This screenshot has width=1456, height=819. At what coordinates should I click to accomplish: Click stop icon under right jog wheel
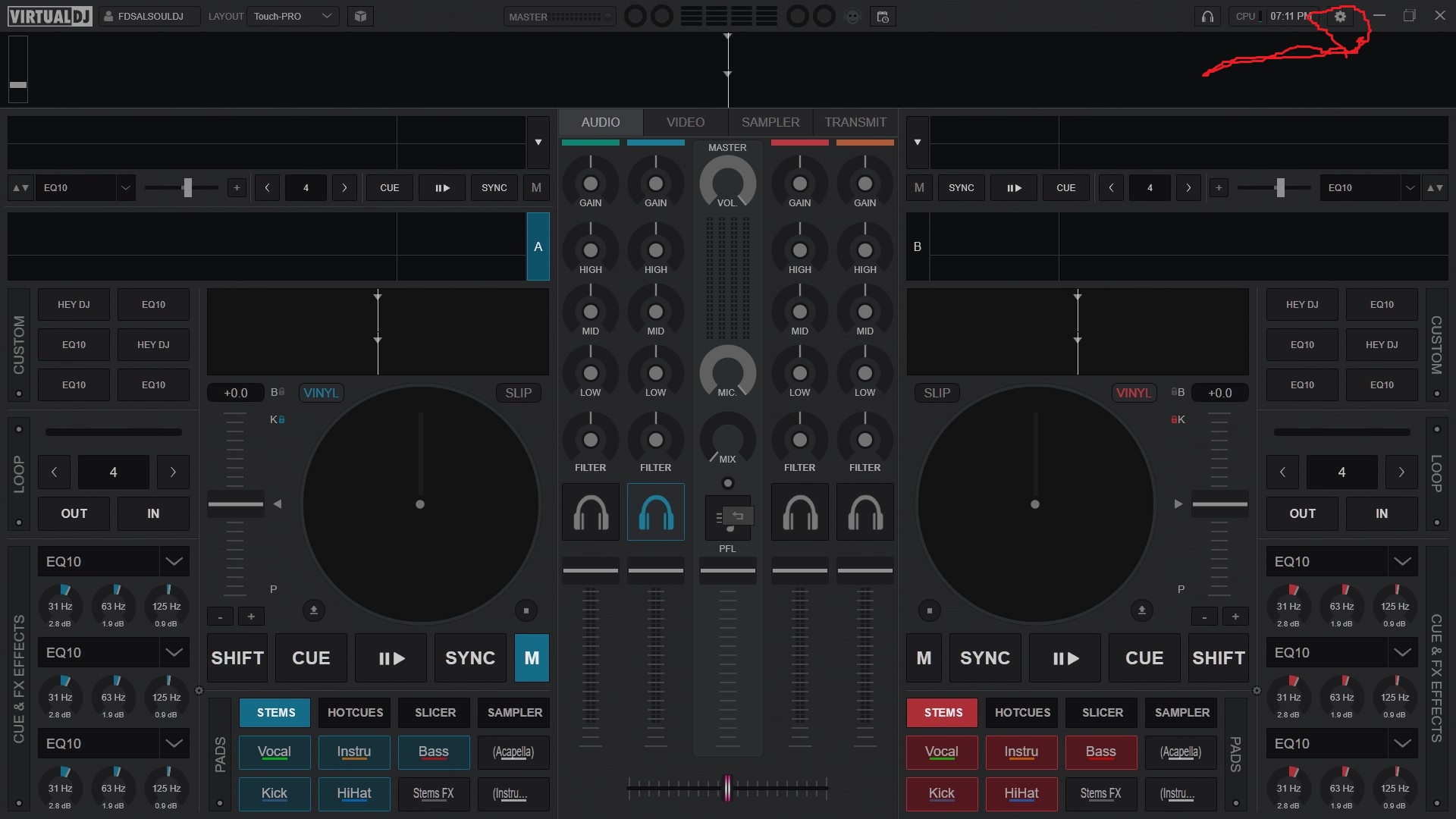pyautogui.click(x=929, y=610)
